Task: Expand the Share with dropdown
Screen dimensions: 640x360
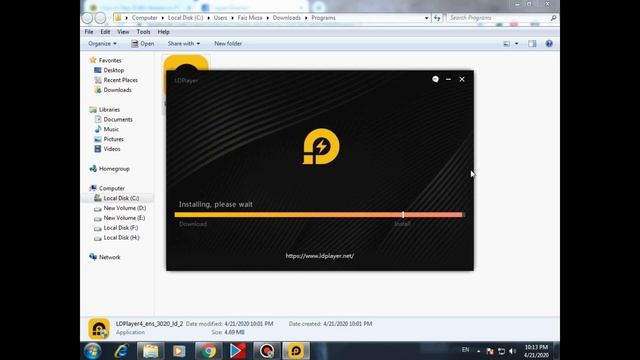Action: 184,44
